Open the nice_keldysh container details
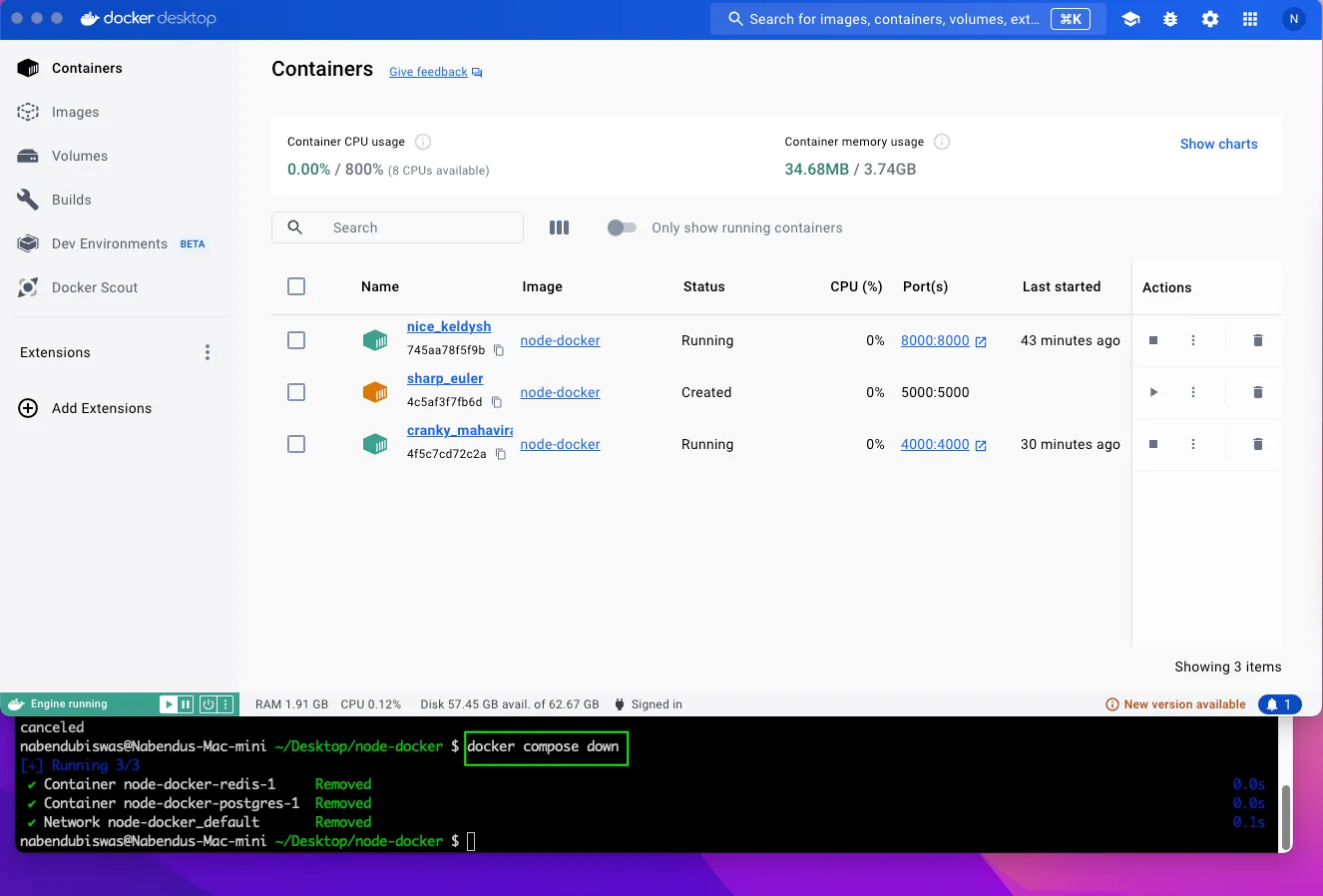The width and height of the screenshot is (1323, 896). tap(449, 326)
